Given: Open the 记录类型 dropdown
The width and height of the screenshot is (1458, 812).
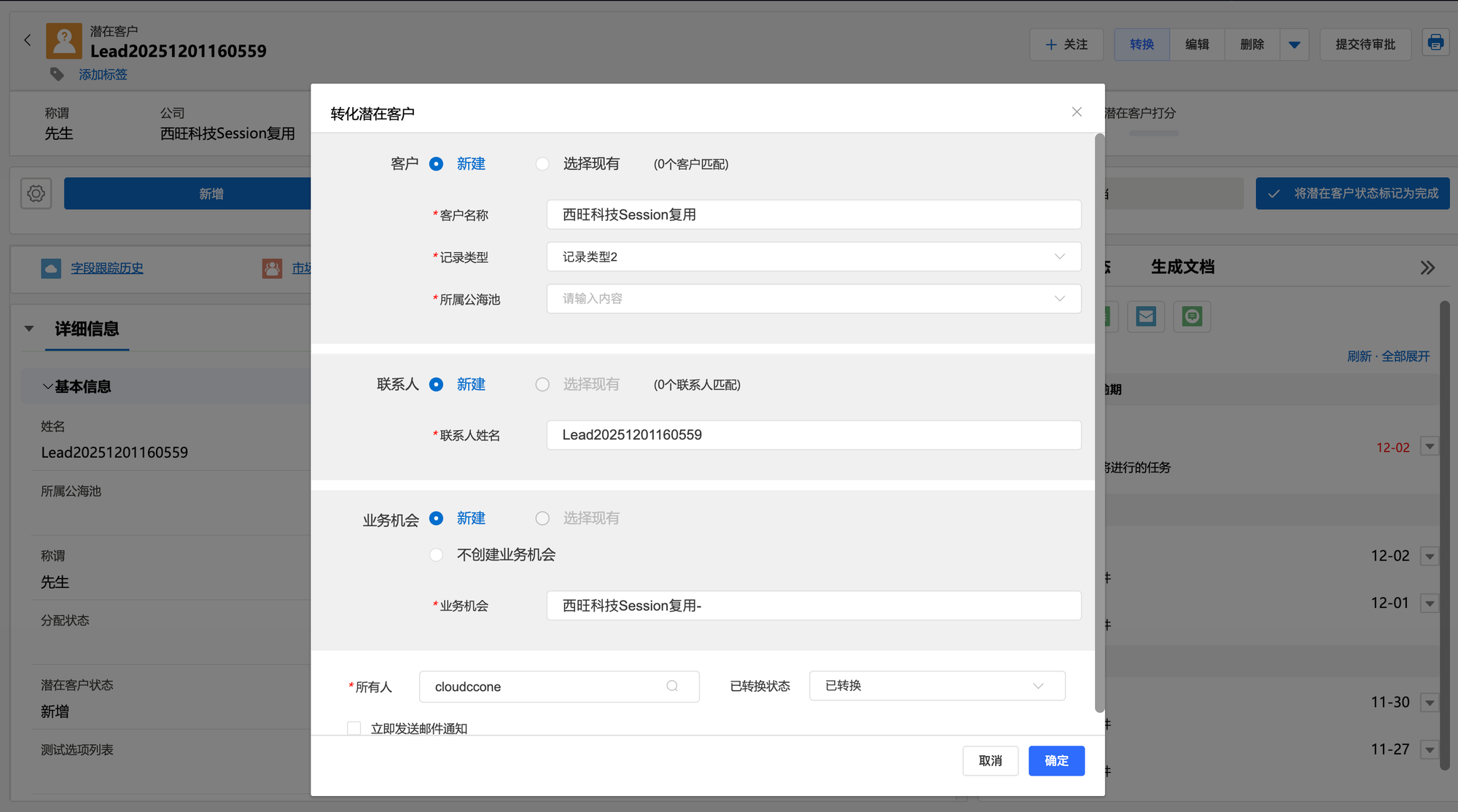Looking at the screenshot, I should click(x=814, y=257).
